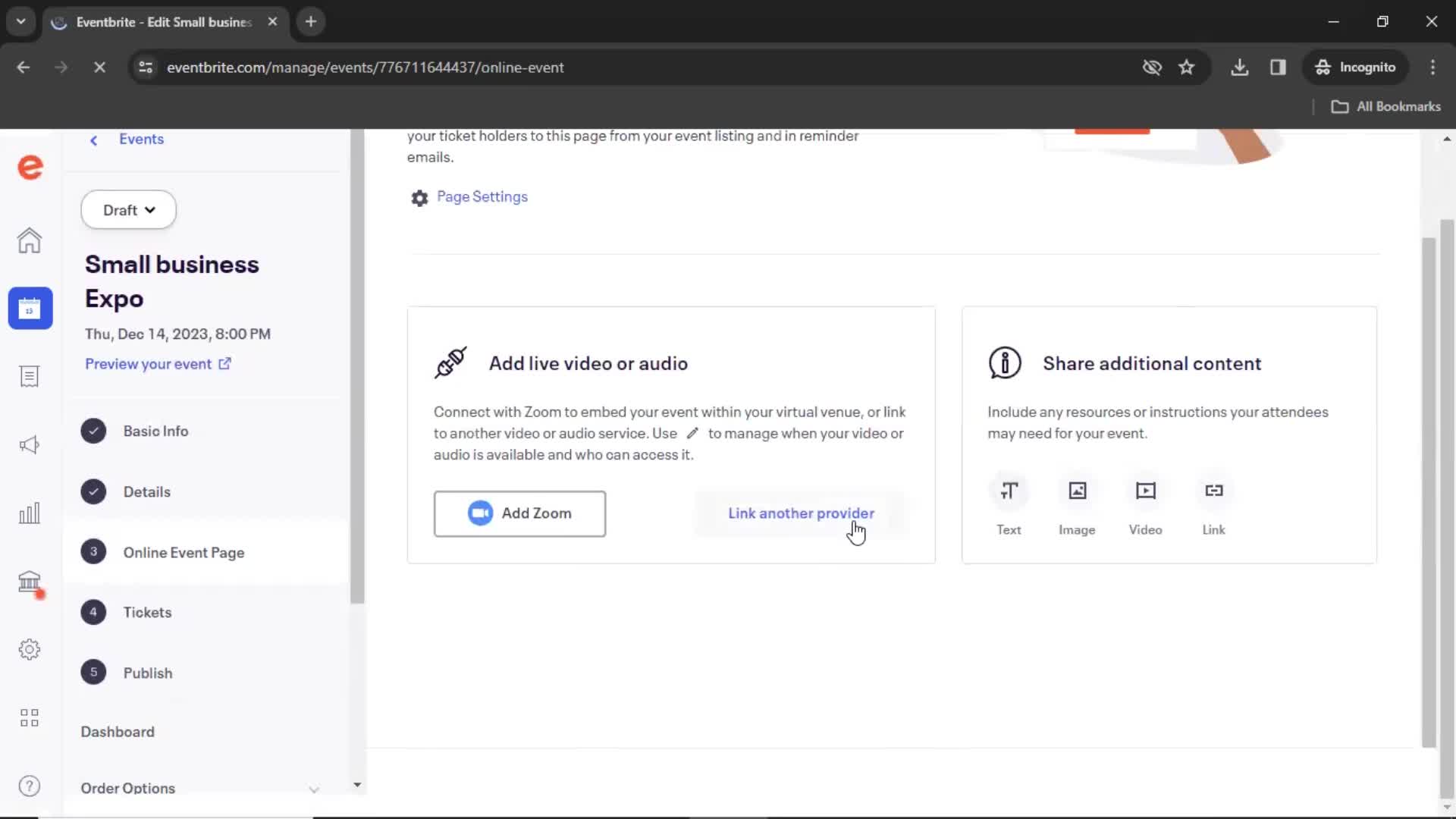The image size is (1456, 819).
Task: Open the Marketing megaphone sidebar icon
Action: (30, 445)
